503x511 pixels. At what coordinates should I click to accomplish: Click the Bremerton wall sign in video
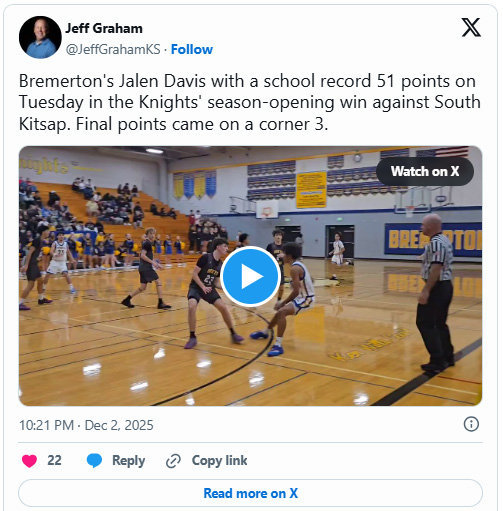point(433,239)
